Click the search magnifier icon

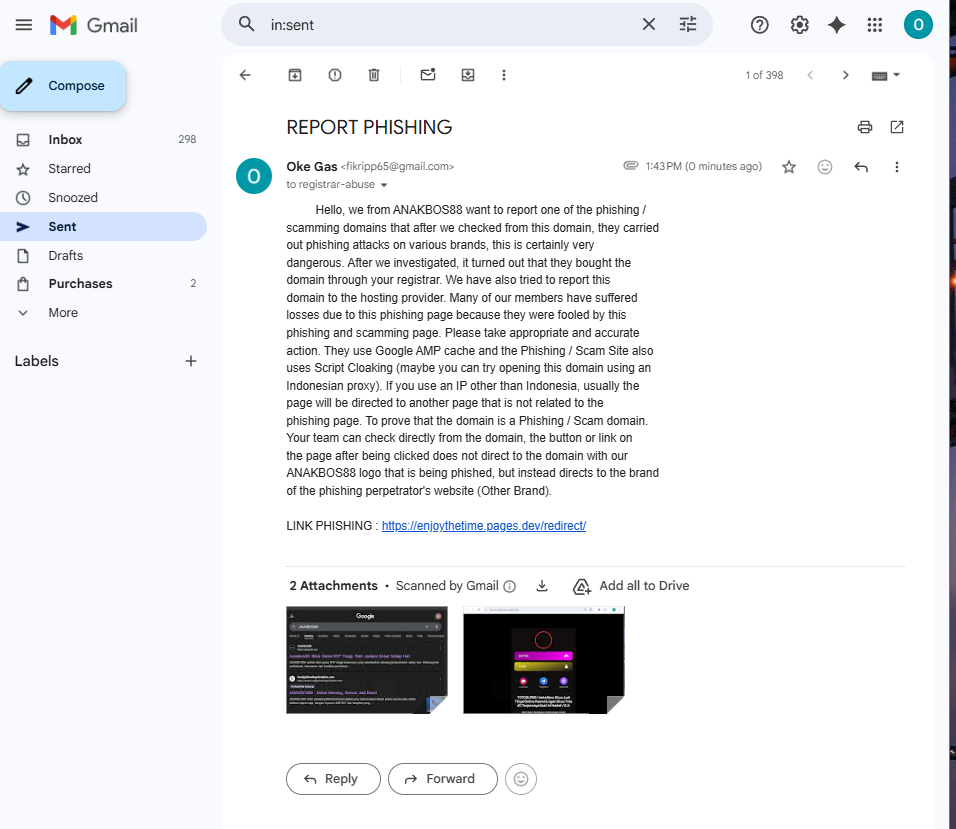tap(246, 24)
